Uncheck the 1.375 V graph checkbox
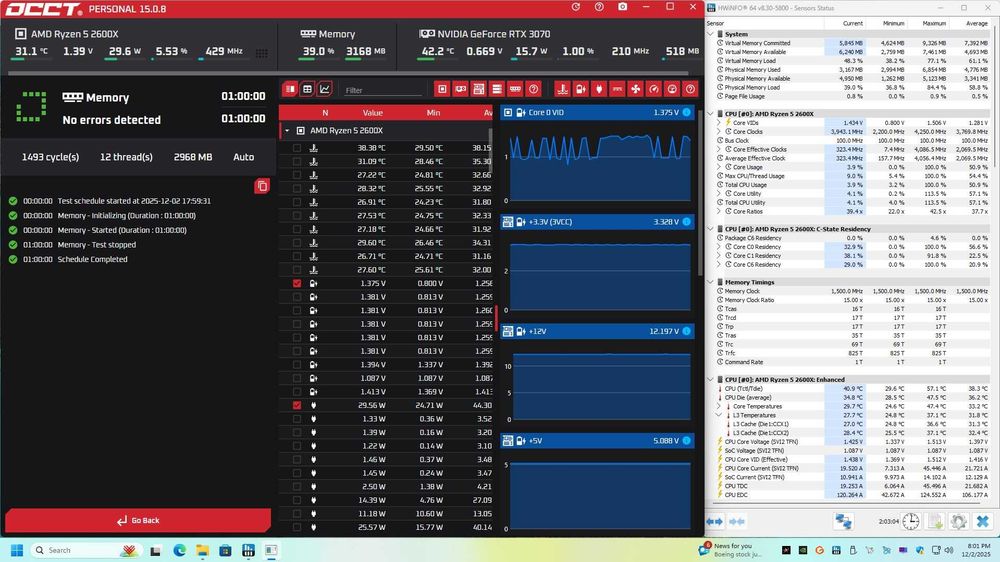Screen dimensions: 1000x562 click(x=297, y=283)
